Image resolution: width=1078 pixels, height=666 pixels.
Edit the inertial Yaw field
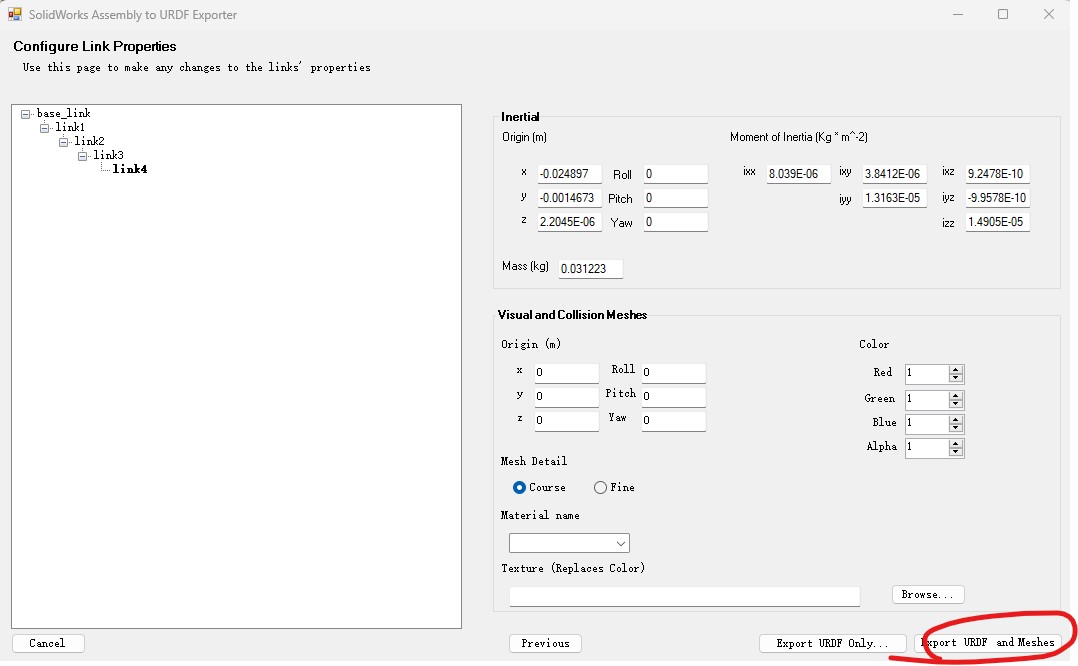[x=675, y=222]
